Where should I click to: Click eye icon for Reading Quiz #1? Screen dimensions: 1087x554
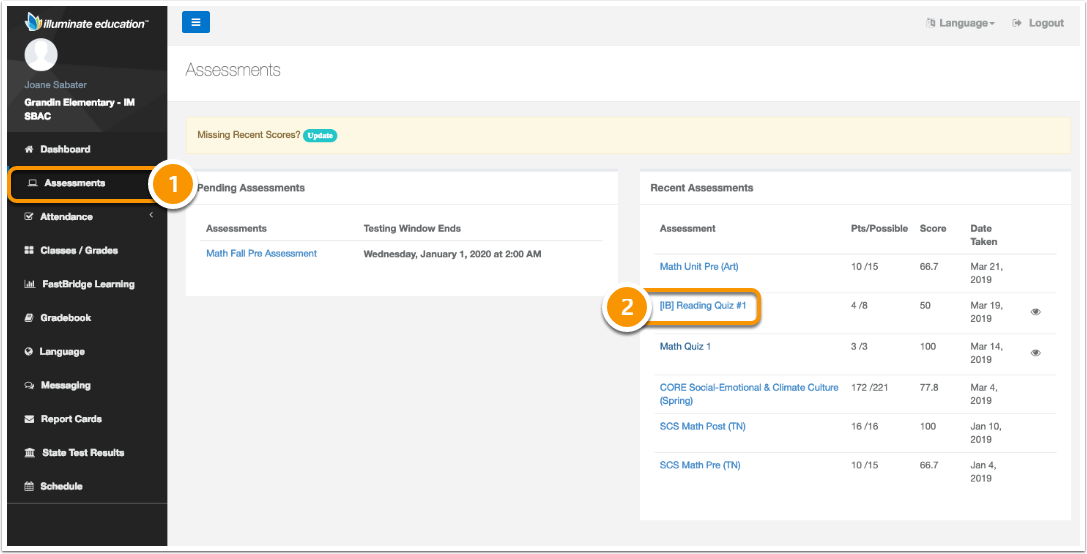click(1035, 312)
